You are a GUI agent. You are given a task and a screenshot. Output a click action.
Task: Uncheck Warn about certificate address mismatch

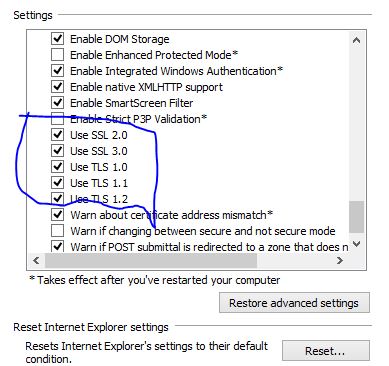[58, 215]
